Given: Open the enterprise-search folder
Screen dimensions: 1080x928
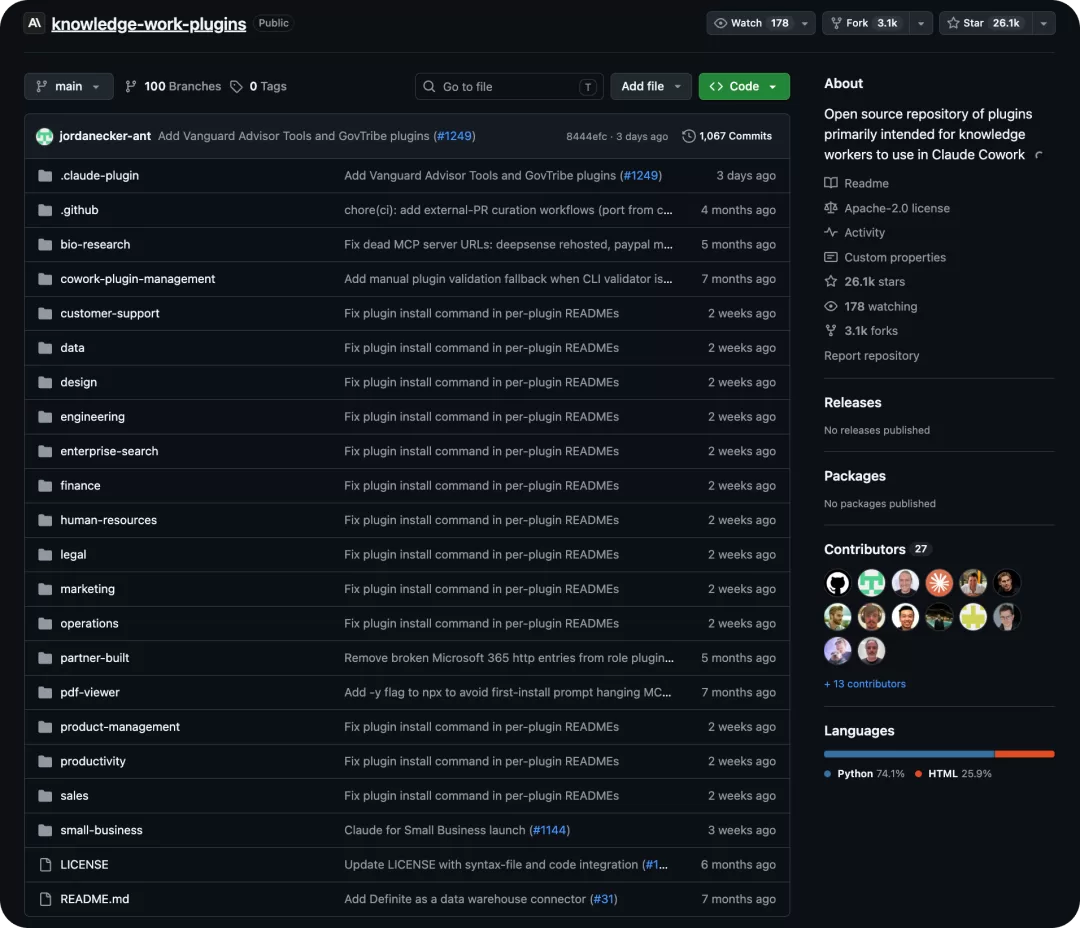Looking at the screenshot, I should [x=109, y=451].
